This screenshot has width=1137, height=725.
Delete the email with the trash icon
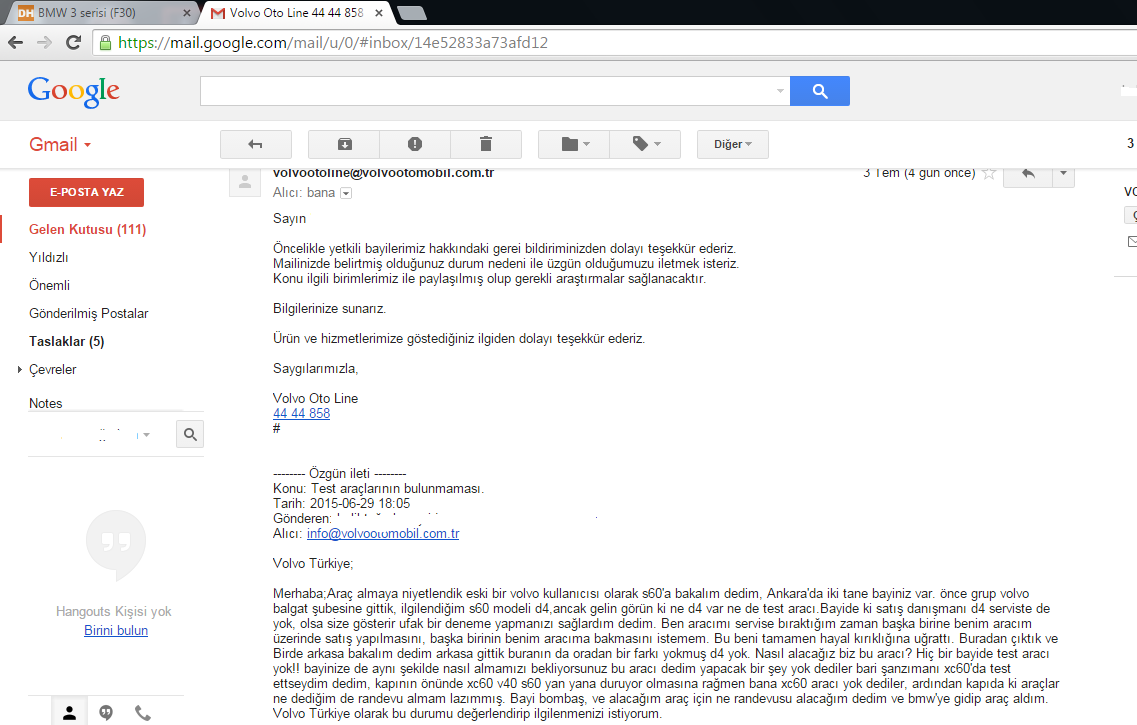click(486, 144)
